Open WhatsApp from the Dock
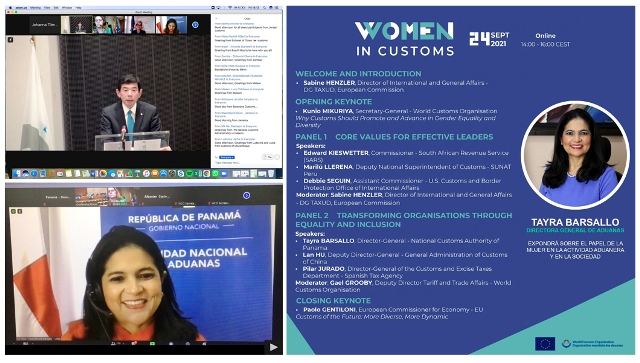 215,174
